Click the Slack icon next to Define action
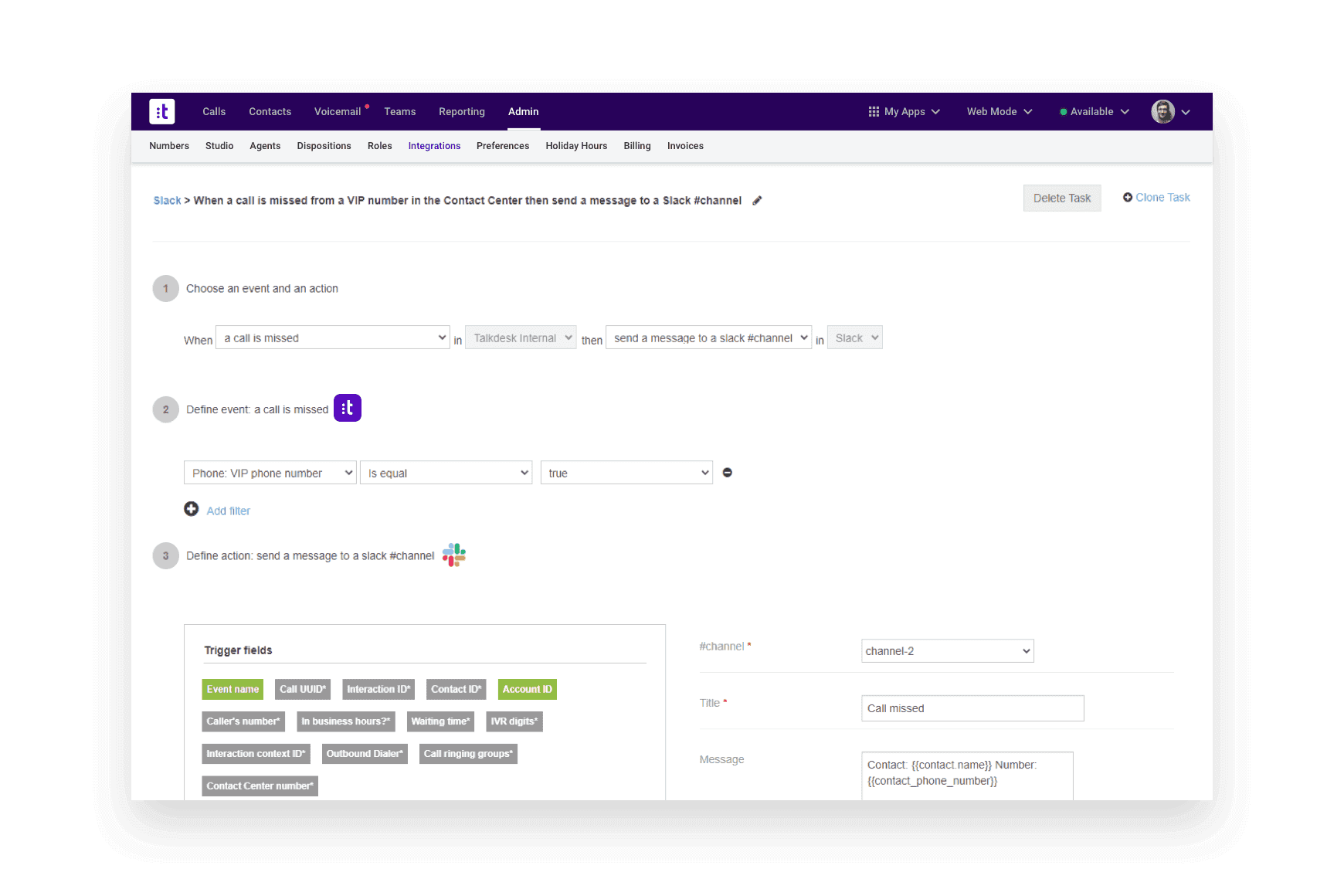The width and height of the screenshot is (1344, 896). [x=453, y=555]
